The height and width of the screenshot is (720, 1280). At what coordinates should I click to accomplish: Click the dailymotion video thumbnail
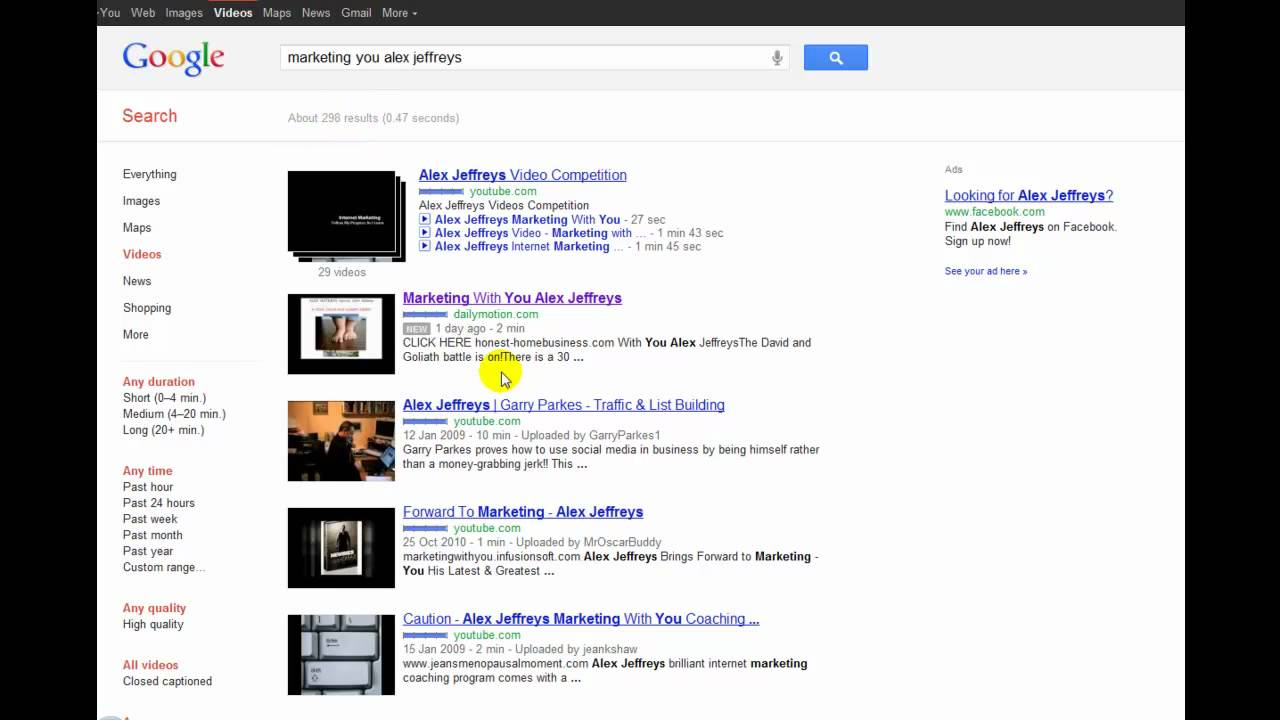(341, 334)
